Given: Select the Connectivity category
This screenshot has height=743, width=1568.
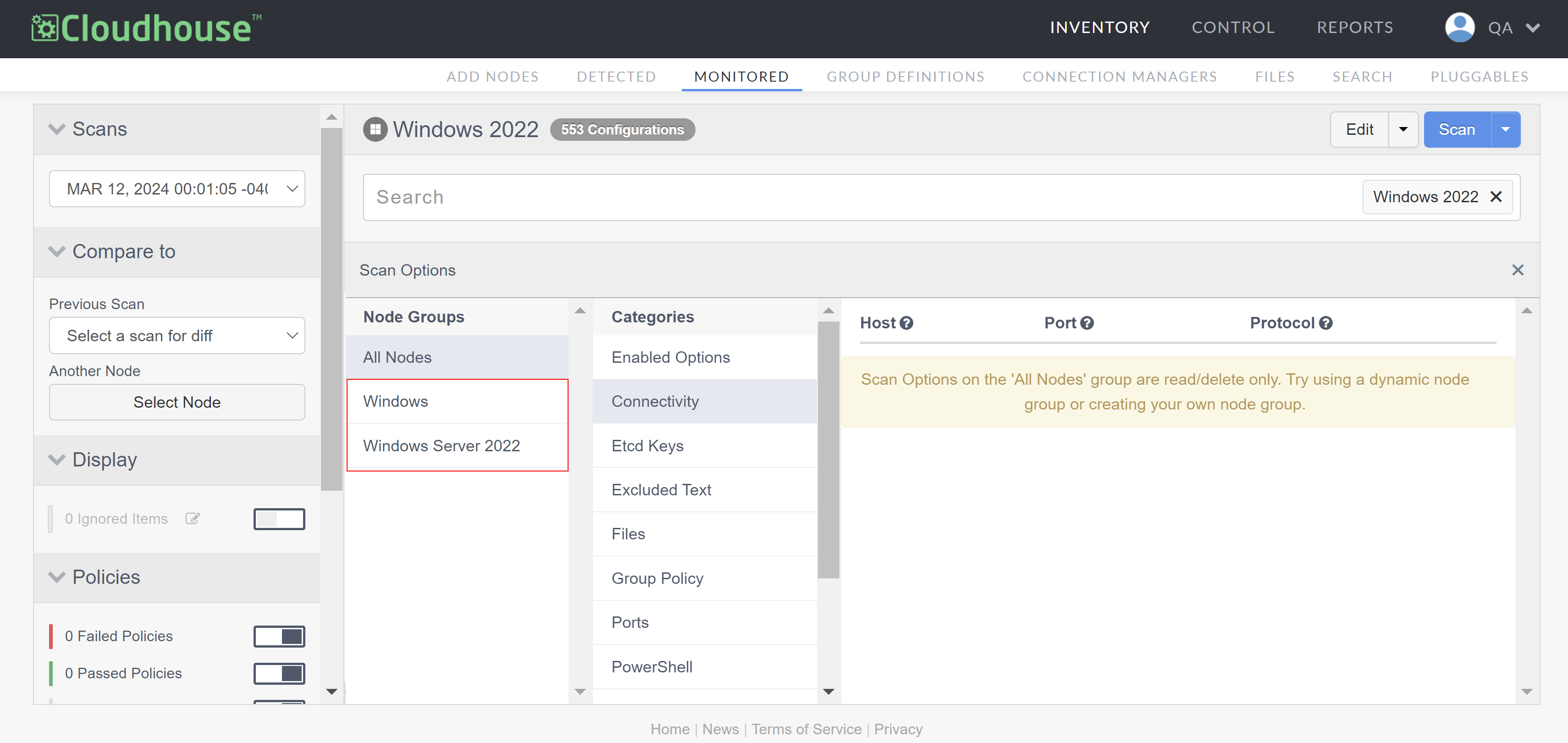Looking at the screenshot, I should coord(705,401).
